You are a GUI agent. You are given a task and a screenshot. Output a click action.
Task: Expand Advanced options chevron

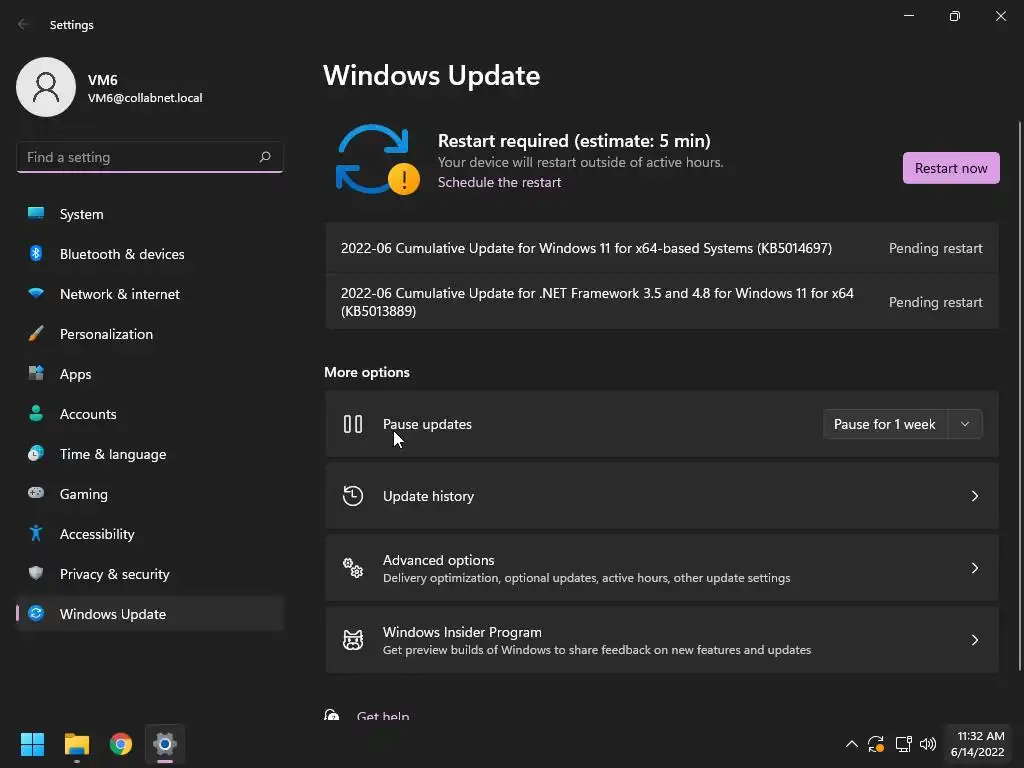[x=975, y=568]
